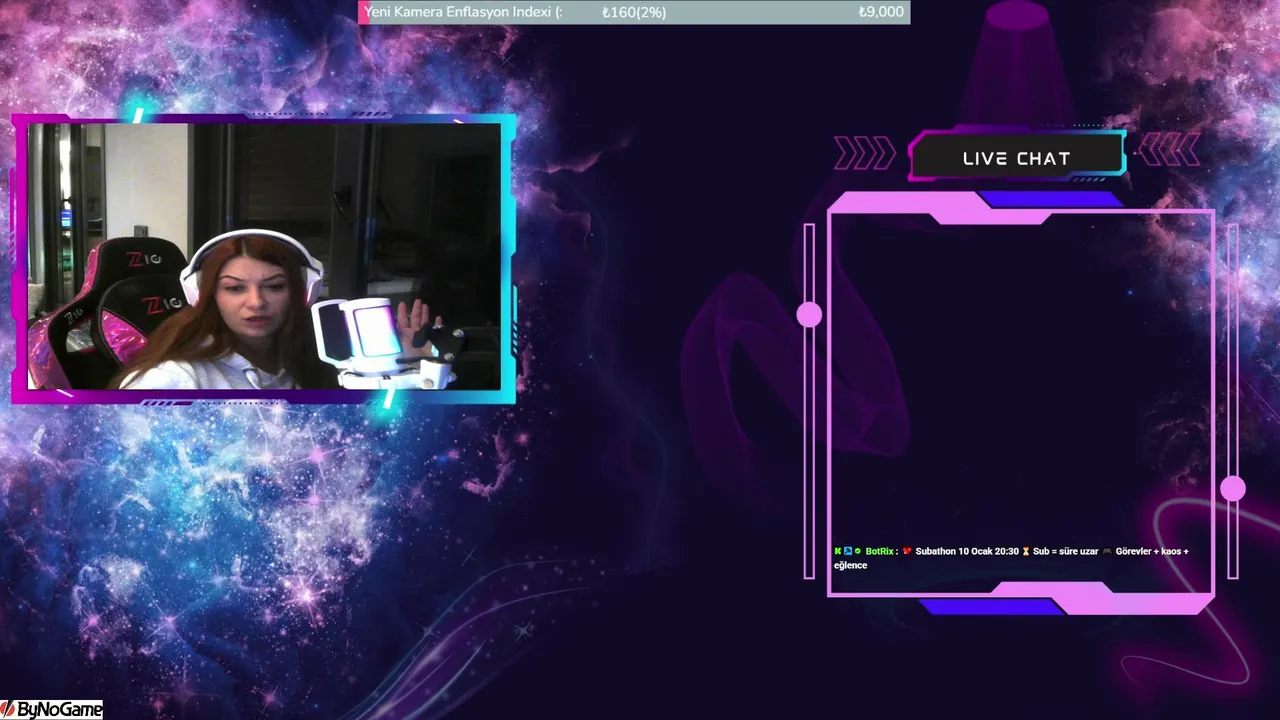
Task: Click the game controller emoji in chat
Action: [1107, 551]
